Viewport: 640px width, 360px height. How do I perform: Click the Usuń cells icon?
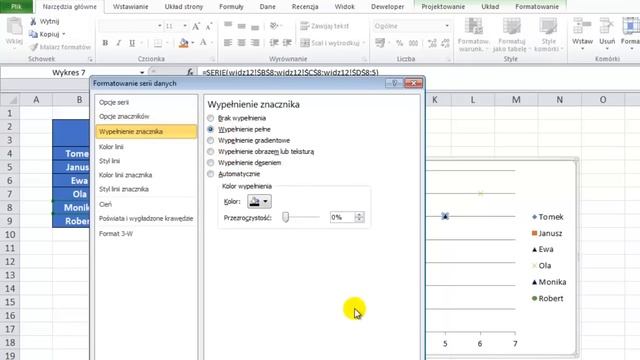(x=607, y=26)
